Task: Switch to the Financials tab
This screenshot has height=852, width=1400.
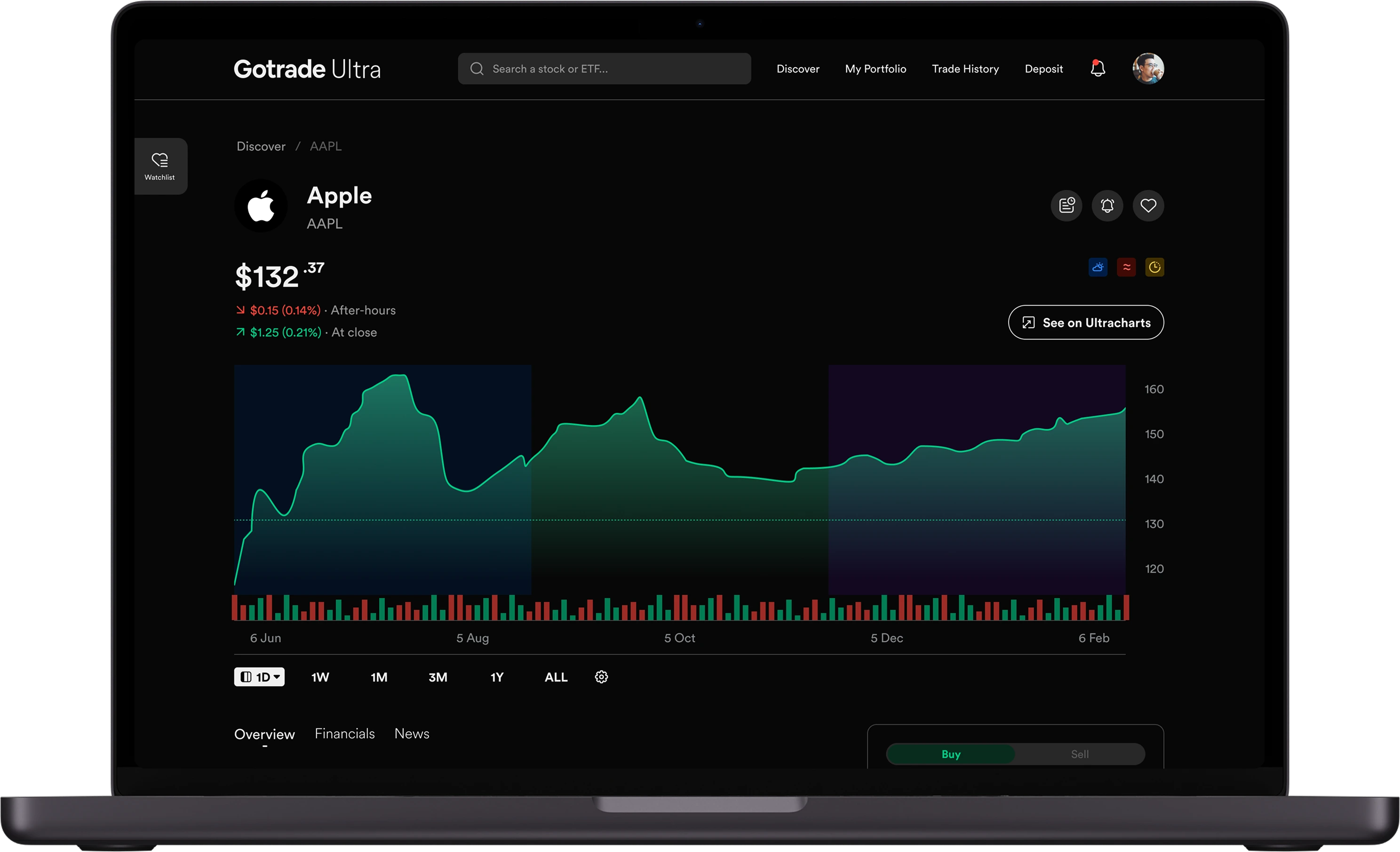Action: (x=345, y=734)
